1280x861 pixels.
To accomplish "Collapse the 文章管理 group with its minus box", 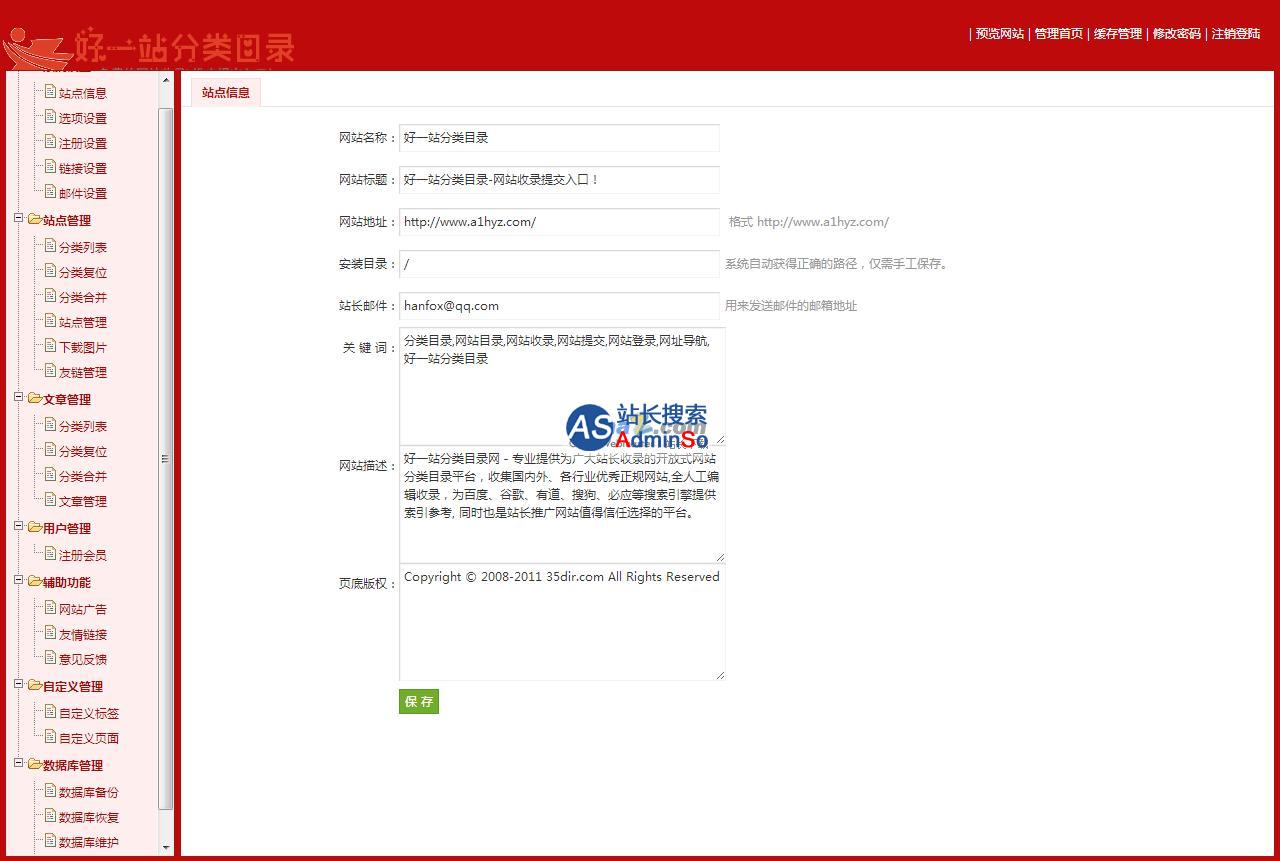I will [18, 397].
